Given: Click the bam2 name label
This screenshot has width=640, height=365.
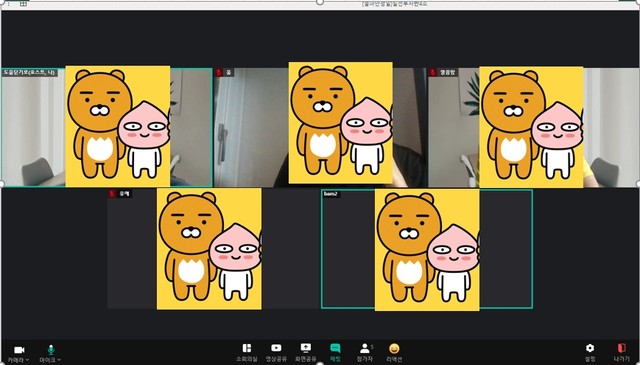Looking at the screenshot, I should [x=331, y=194].
